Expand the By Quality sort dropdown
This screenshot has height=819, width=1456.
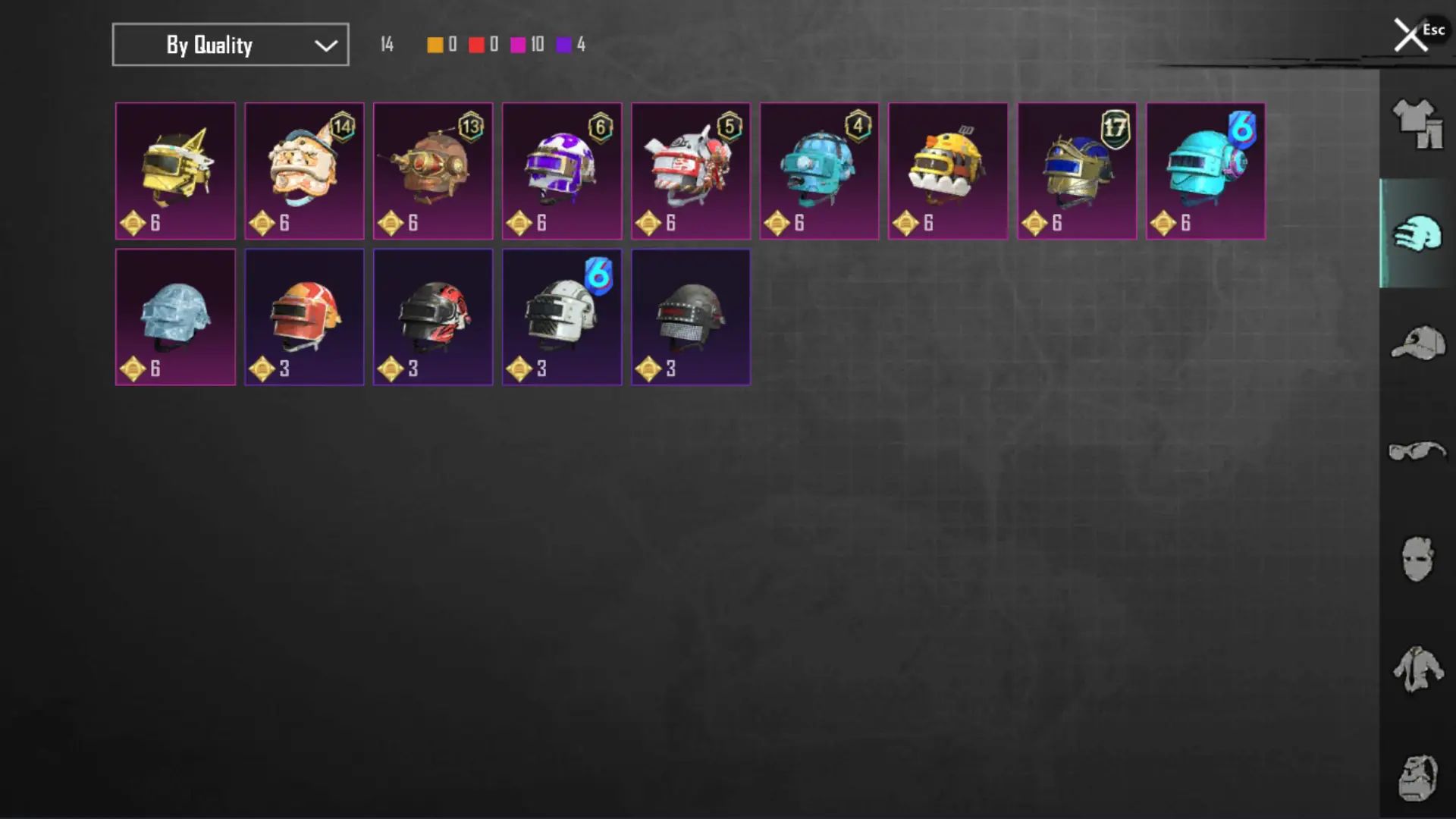[231, 45]
